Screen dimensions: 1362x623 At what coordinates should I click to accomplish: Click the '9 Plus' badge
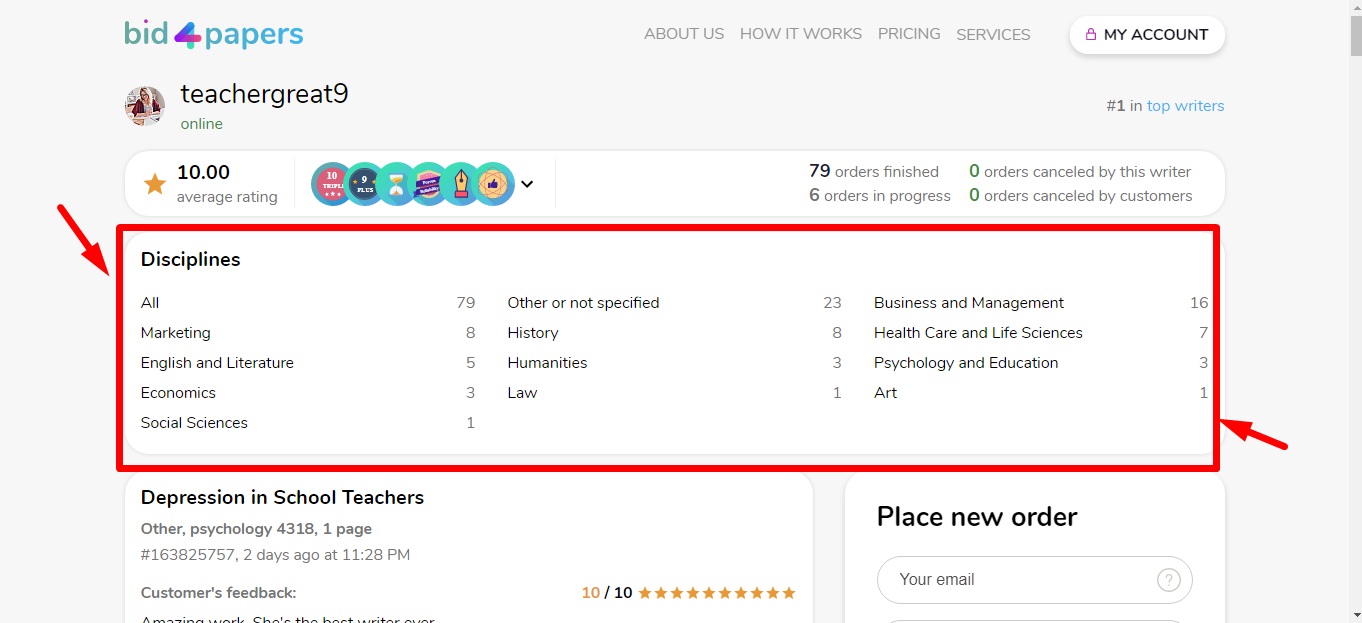click(x=364, y=184)
